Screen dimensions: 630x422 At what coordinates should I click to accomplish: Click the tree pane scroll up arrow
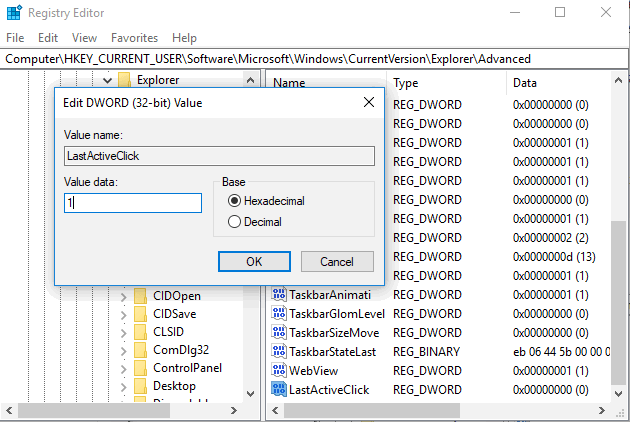250,80
